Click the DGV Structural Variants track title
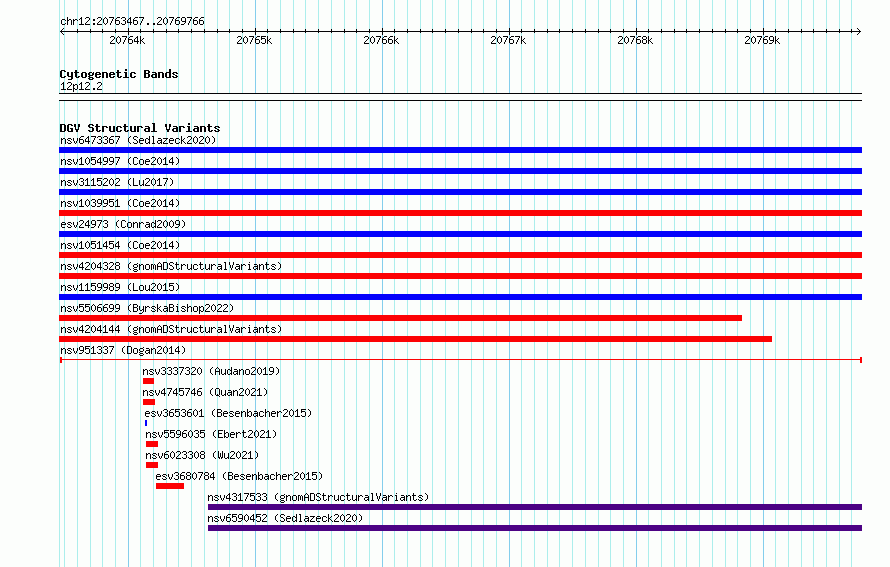 click(140, 128)
